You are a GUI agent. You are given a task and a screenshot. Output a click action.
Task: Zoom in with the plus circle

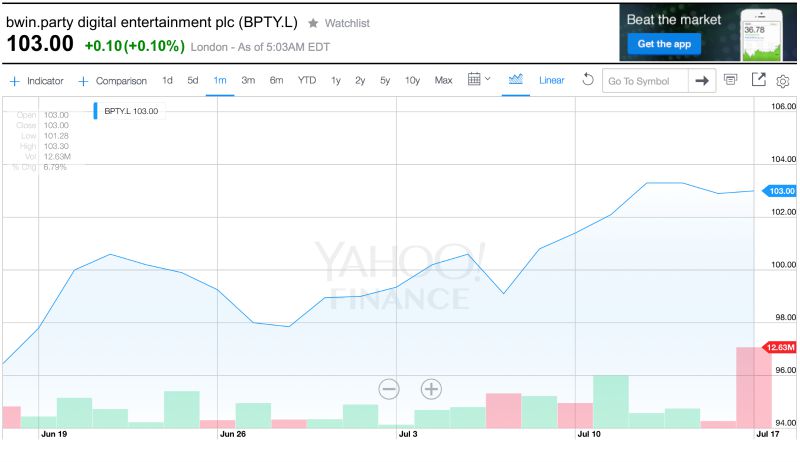coord(431,388)
